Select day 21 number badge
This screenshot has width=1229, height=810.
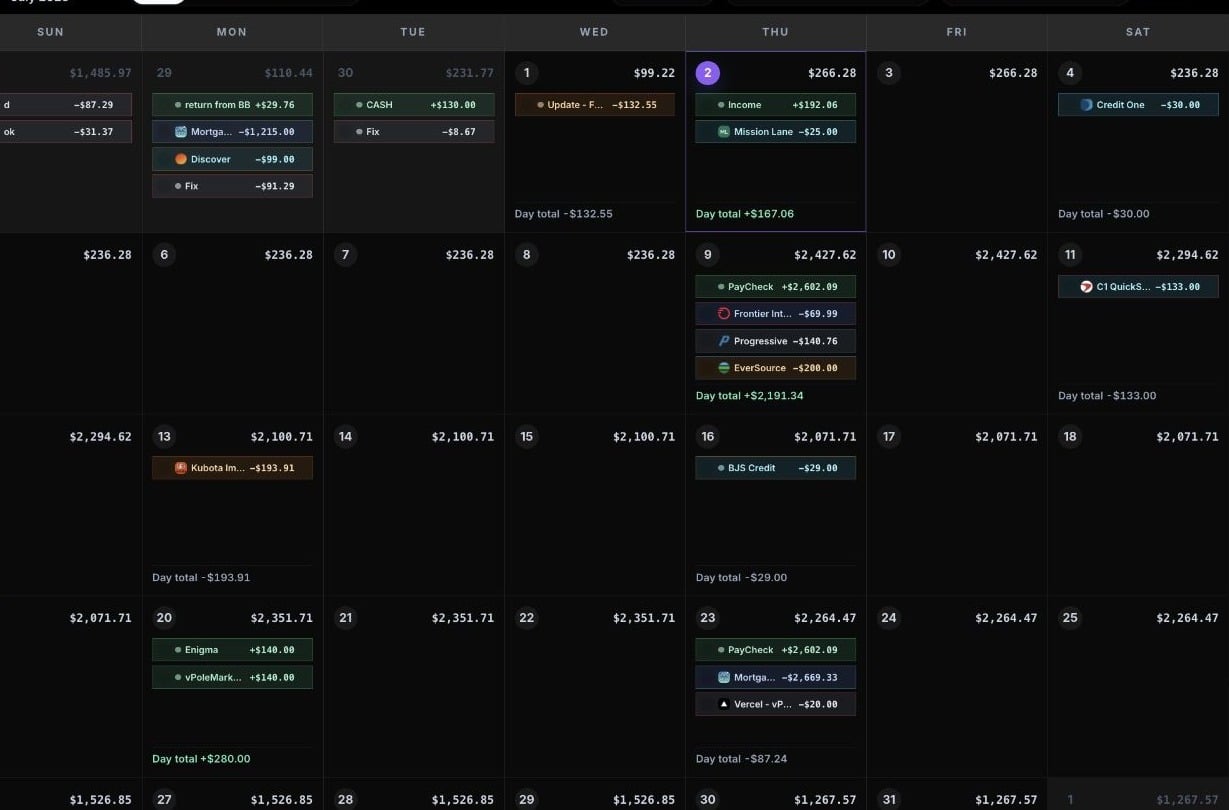point(345,618)
